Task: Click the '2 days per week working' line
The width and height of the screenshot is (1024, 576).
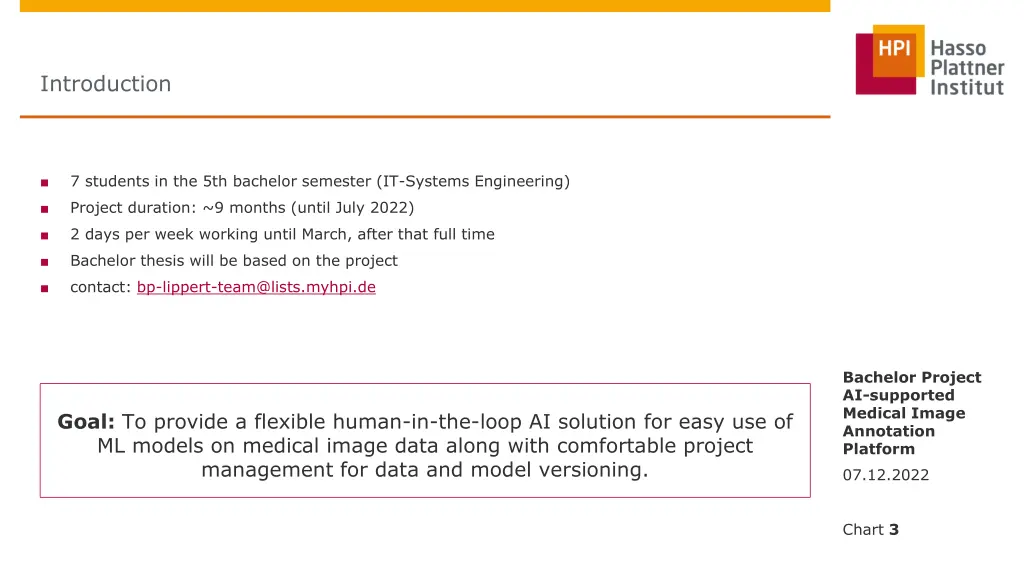Action: coord(282,234)
